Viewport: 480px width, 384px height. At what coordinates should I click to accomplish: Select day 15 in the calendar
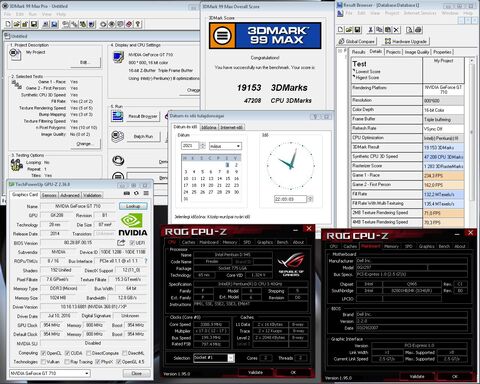coord(228,179)
